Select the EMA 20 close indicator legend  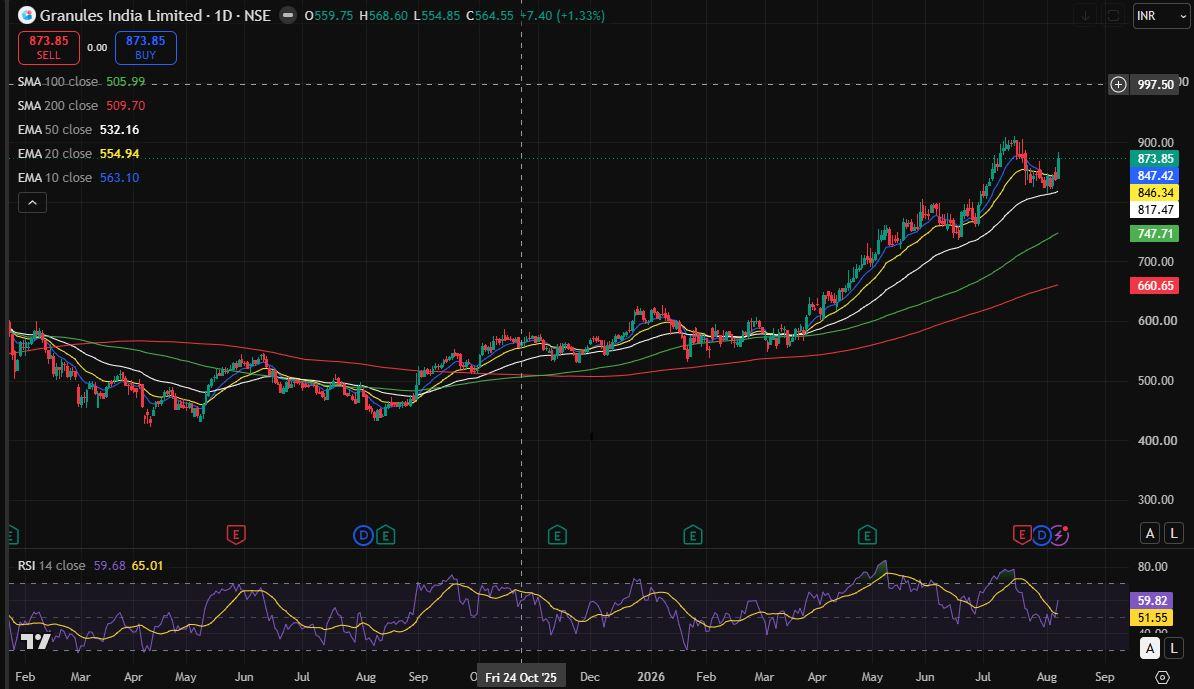[x=78, y=154]
